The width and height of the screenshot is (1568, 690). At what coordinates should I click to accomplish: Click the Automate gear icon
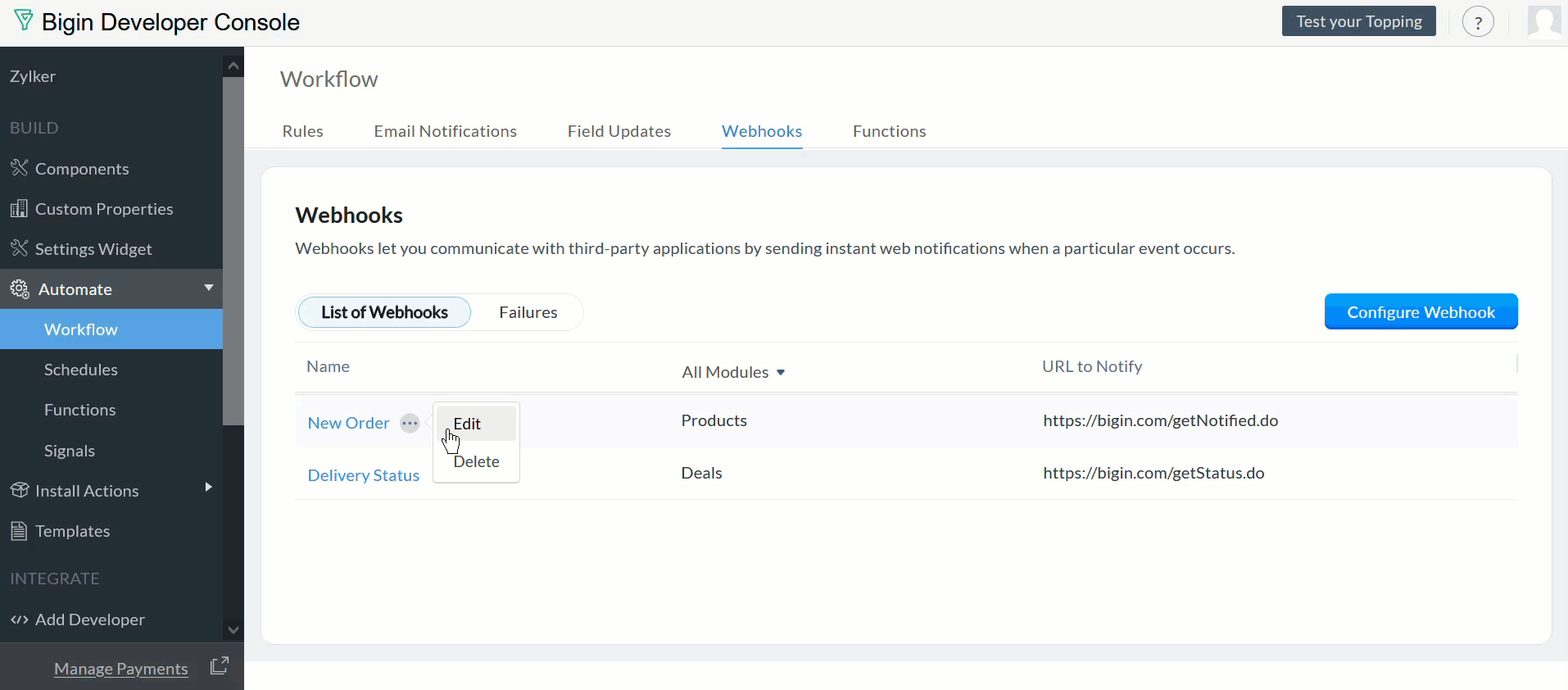coord(20,288)
